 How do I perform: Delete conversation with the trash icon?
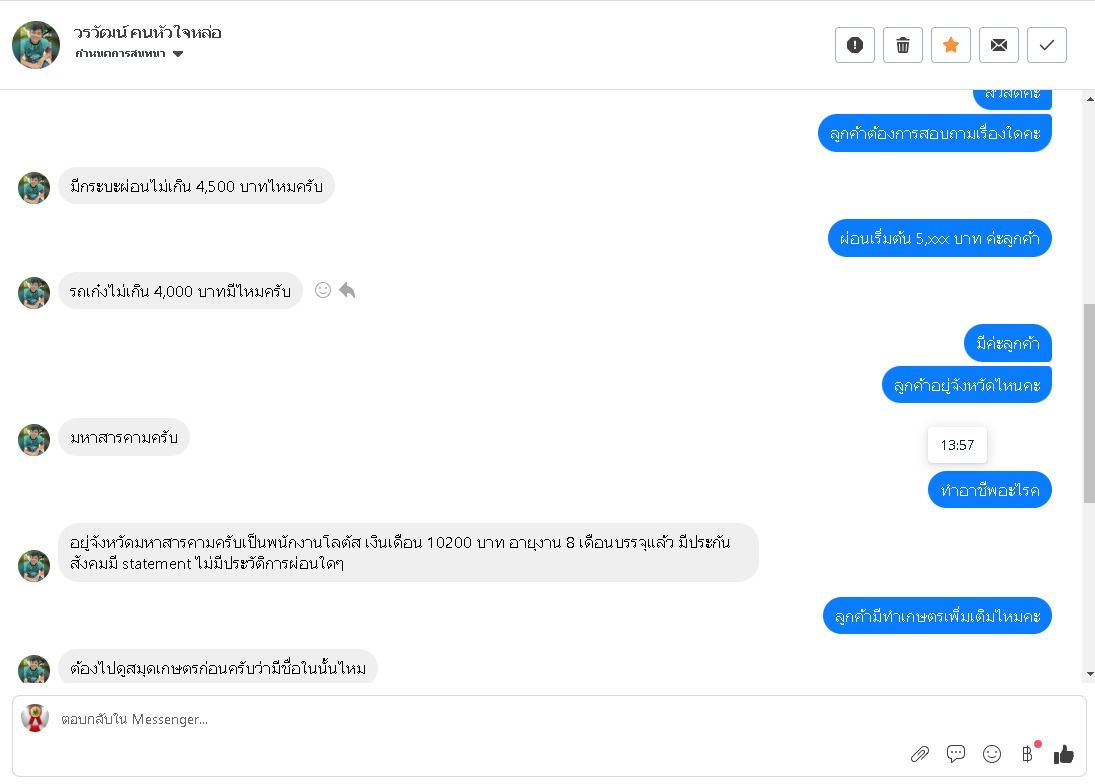click(x=903, y=45)
